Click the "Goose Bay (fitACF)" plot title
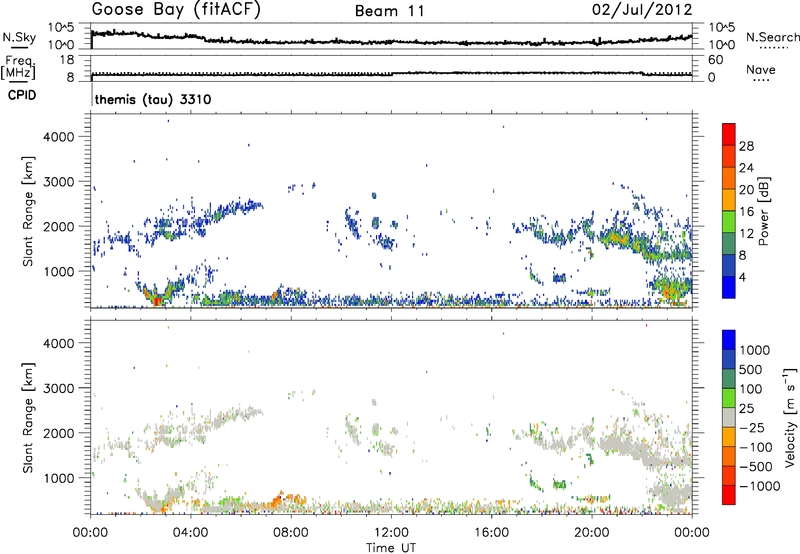 coord(176,10)
